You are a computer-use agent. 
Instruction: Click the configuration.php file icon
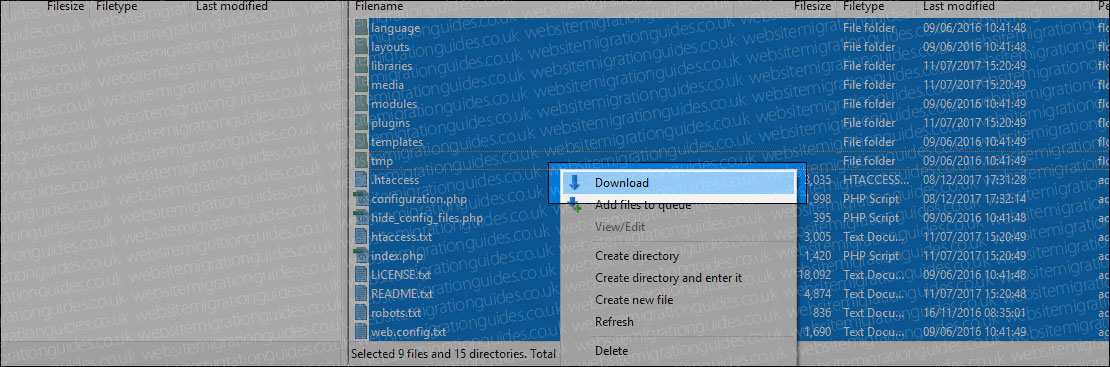point(361,198)
